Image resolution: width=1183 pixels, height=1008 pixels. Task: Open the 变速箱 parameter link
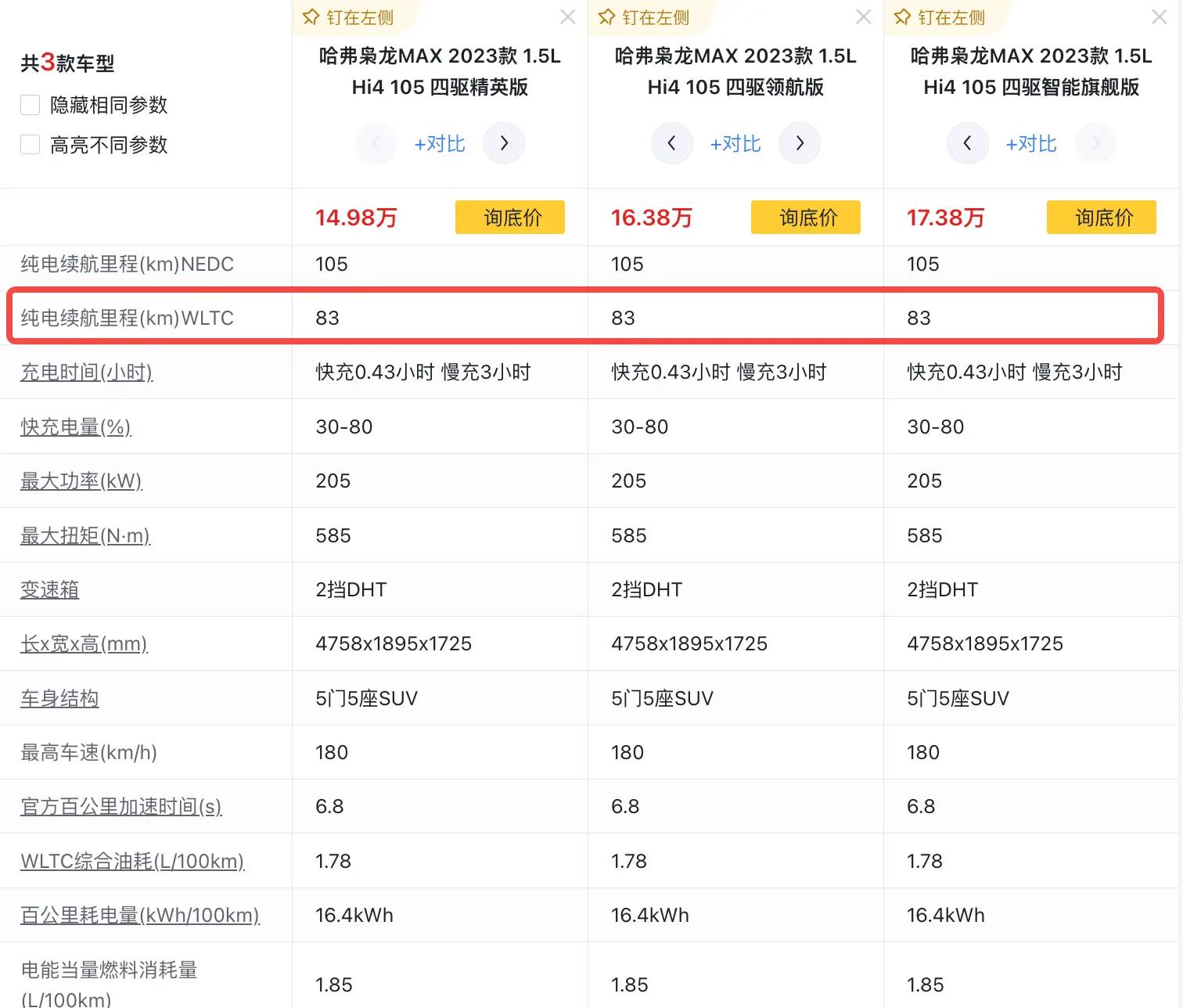pyautogui.click(x=50, y=589)
